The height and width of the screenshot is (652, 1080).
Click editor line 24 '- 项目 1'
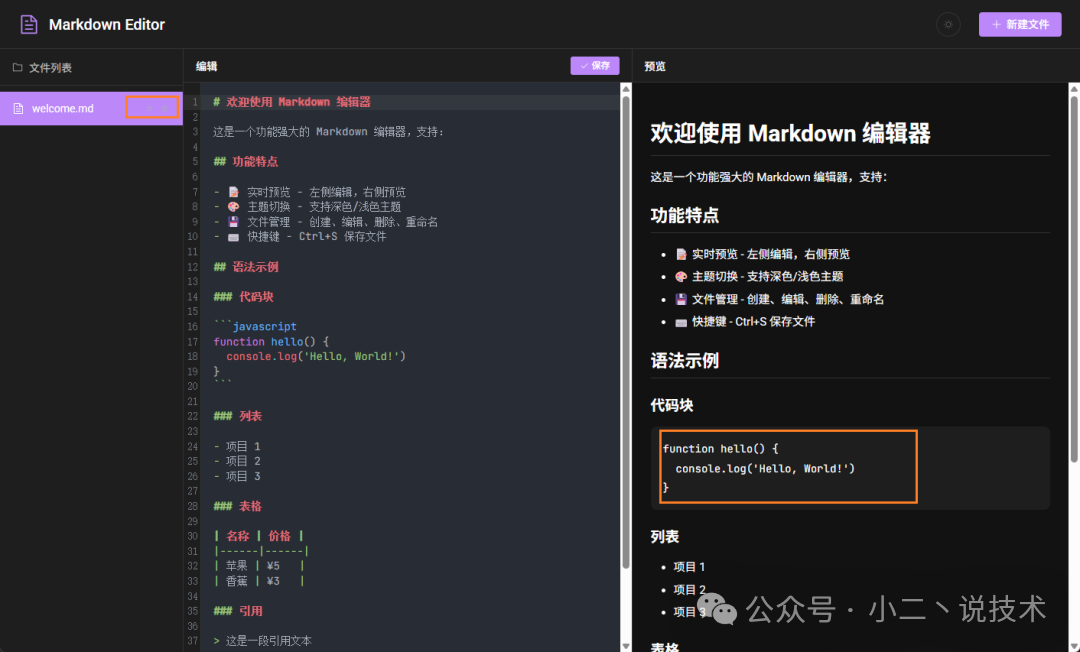237,446
